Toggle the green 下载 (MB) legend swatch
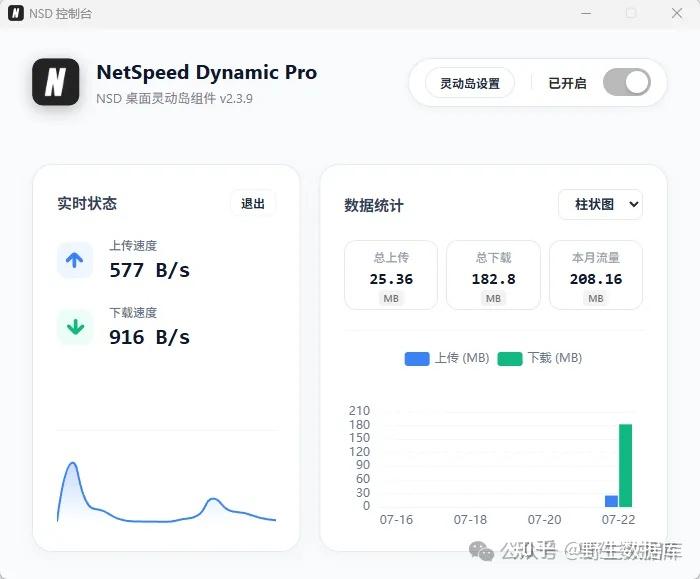Screen dimensions: 700x579 coord(510,358)
